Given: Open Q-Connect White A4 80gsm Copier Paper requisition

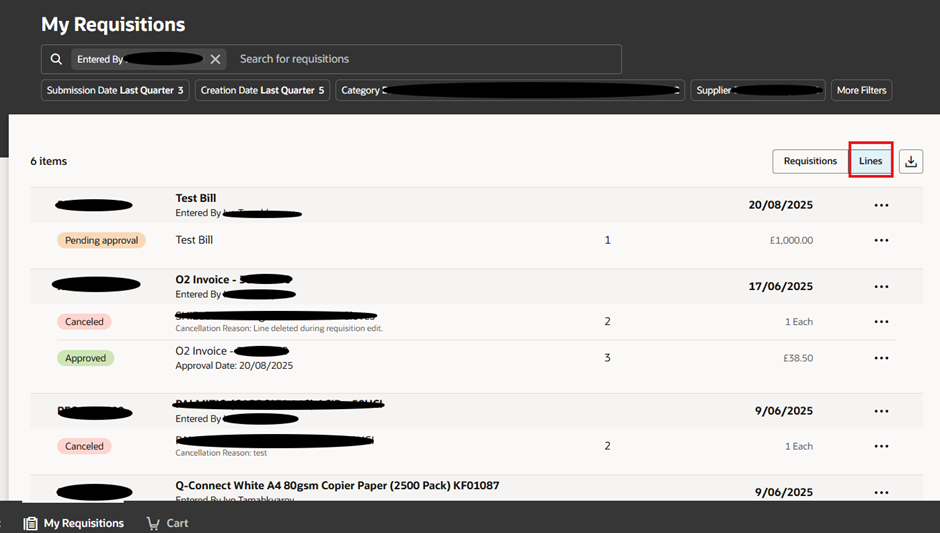Looking at the screenshot, I should (x=337, y=486).
